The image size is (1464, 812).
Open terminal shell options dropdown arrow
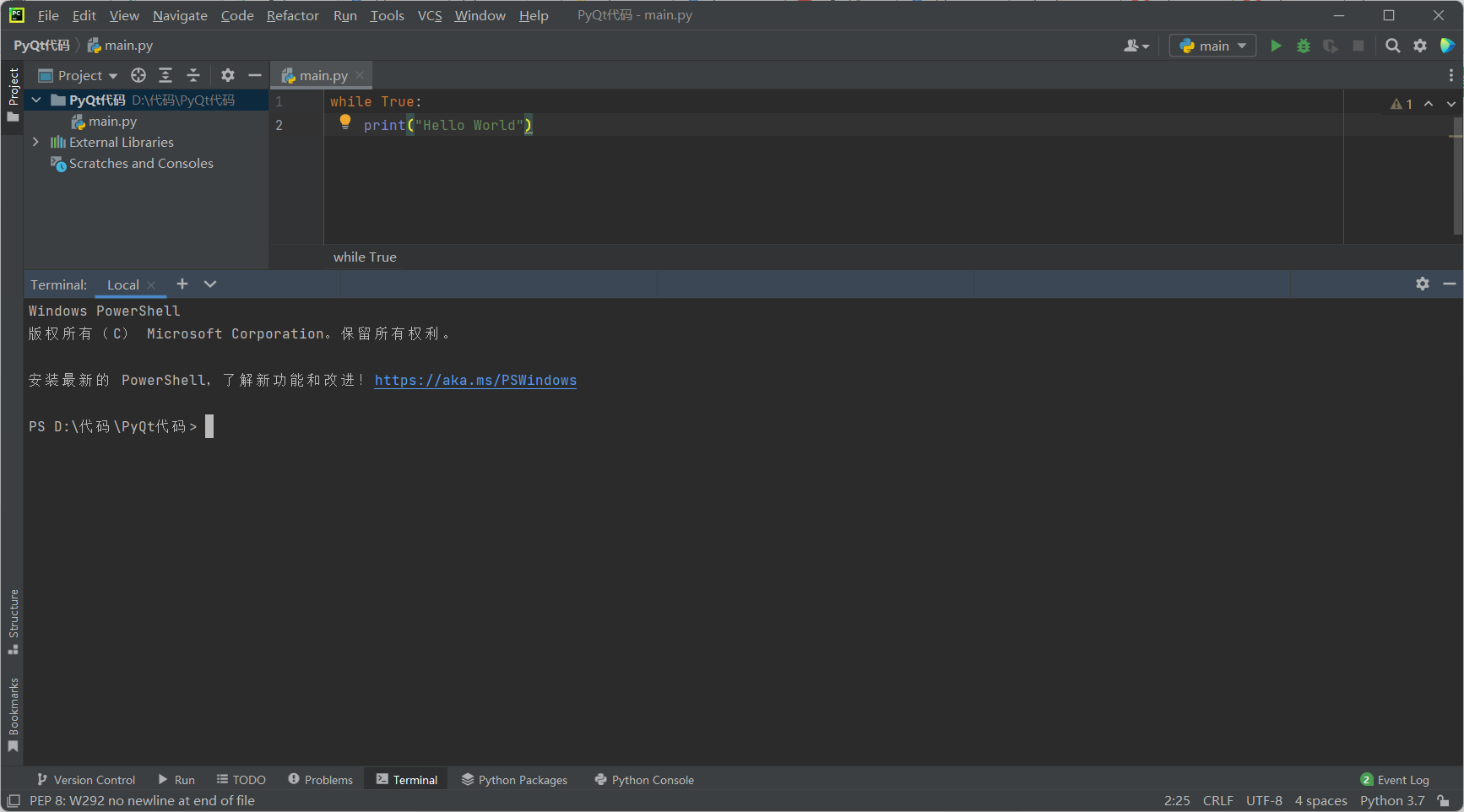210,284
